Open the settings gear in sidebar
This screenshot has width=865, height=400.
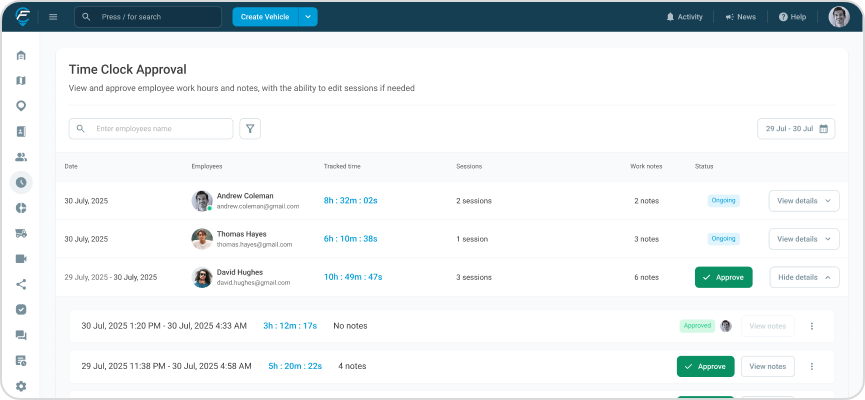click(21, 386)
